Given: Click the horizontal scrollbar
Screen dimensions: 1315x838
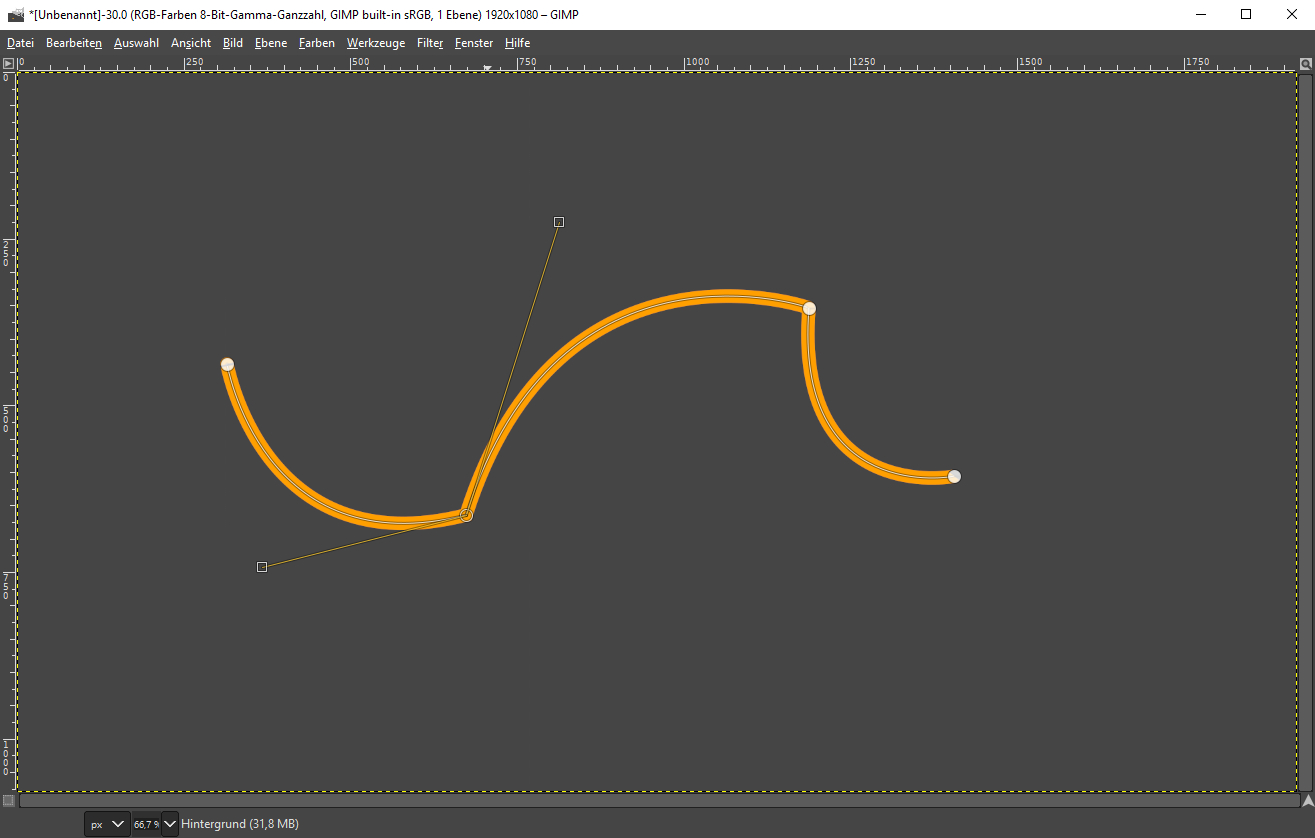Looking at the screenshot, I should [x=658, y=800].
